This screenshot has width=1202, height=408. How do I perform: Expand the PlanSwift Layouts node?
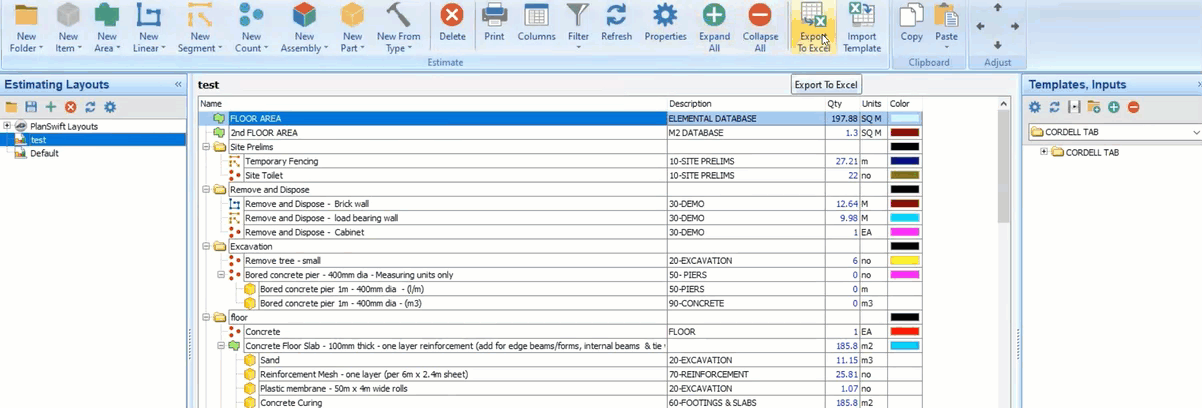pos(7,126)
